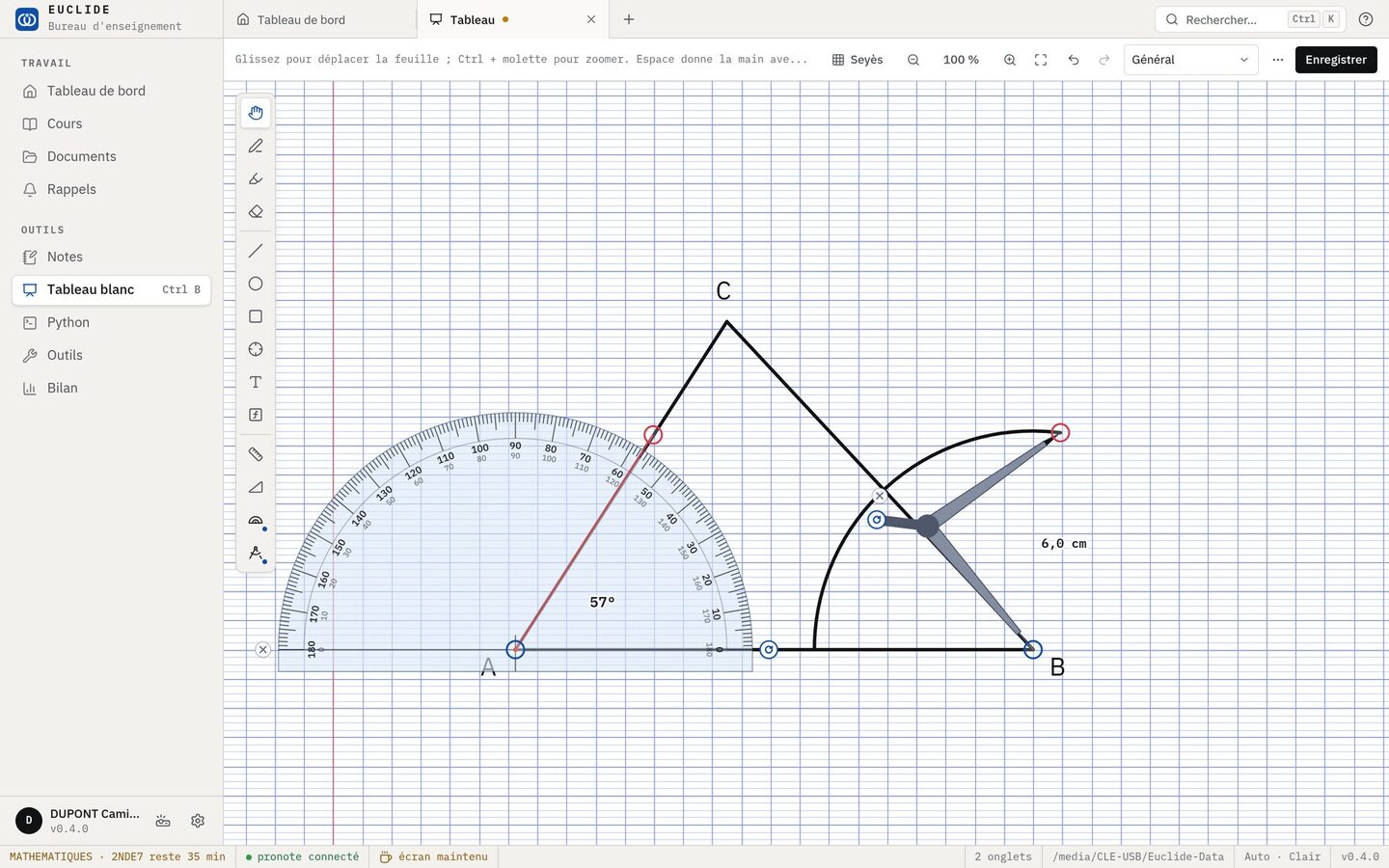Image resolution: width=1389 pixels, height=868 pixels.
Task: Select the pen drawing tool
Action: pos(256,146)
